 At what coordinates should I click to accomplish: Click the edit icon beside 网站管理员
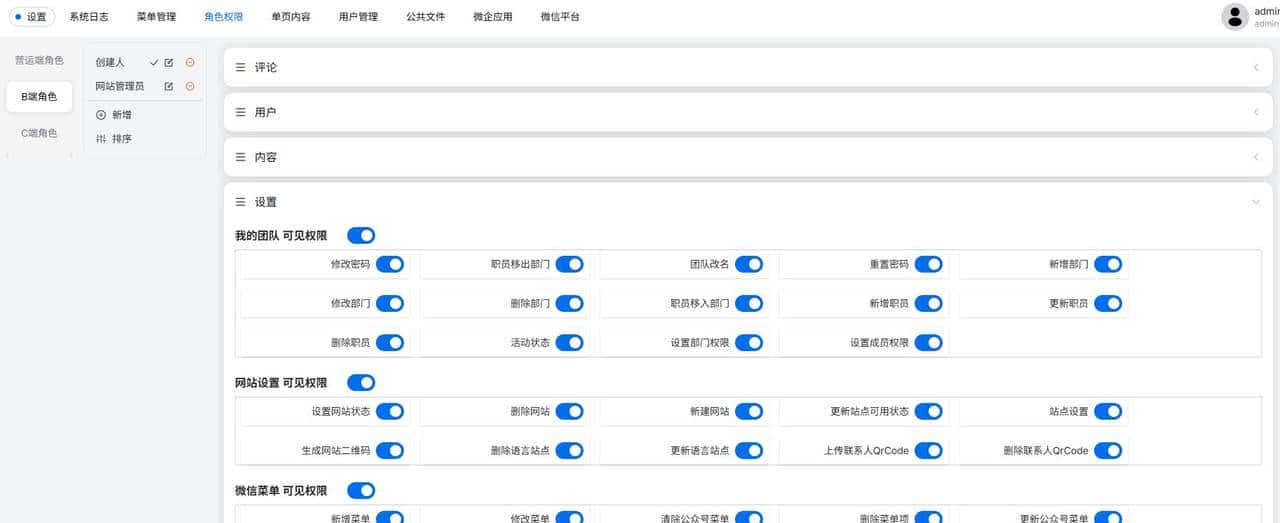[x=169, y=87]
